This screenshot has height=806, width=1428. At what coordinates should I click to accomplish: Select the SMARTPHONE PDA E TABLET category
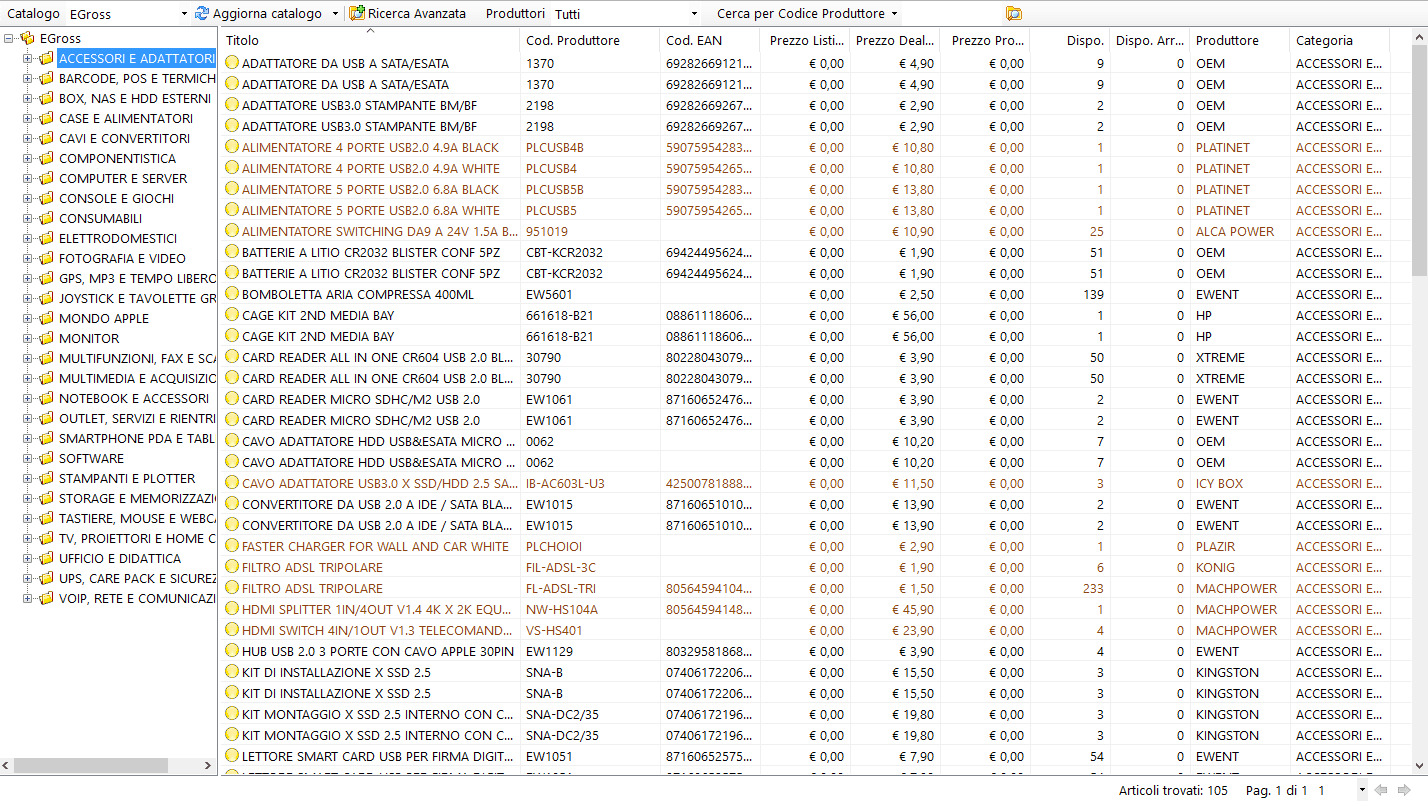click(x=137, y=438)
